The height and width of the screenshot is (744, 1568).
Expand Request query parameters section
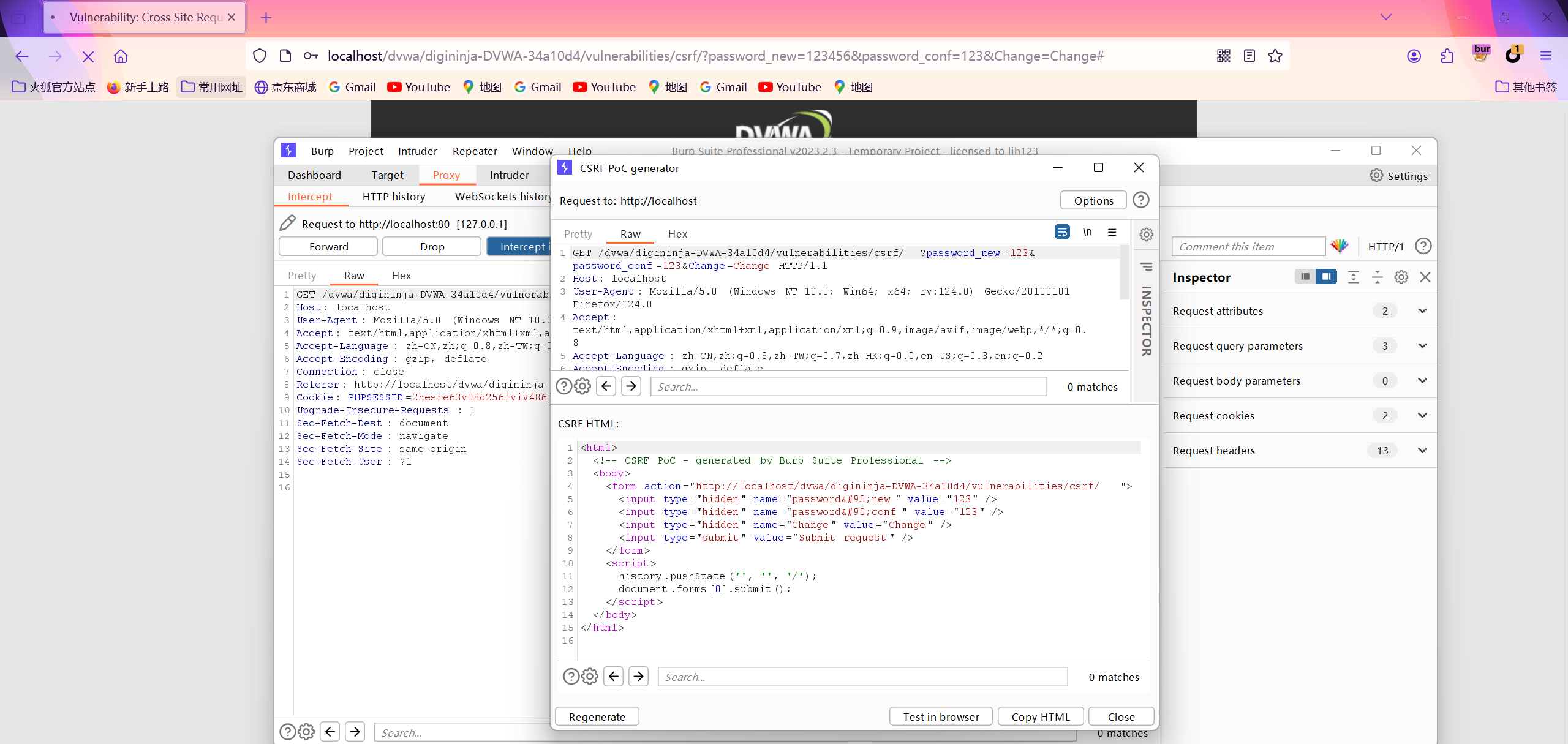(1422, 346)
